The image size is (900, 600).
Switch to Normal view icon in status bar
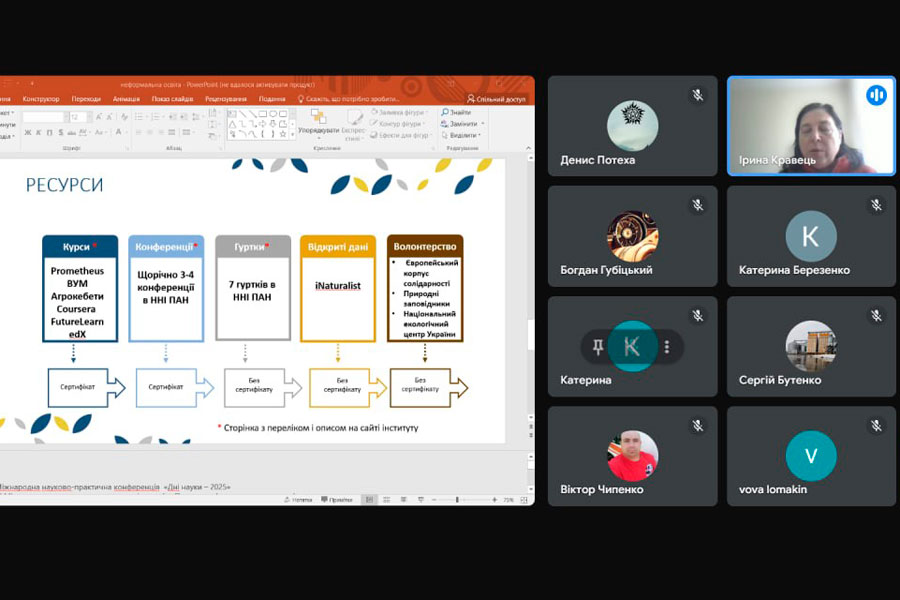(x=369, y=500)
